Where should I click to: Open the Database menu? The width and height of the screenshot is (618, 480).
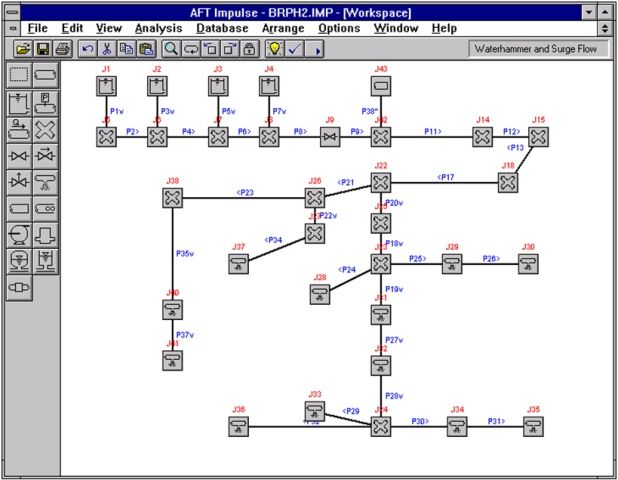point(222,28)
